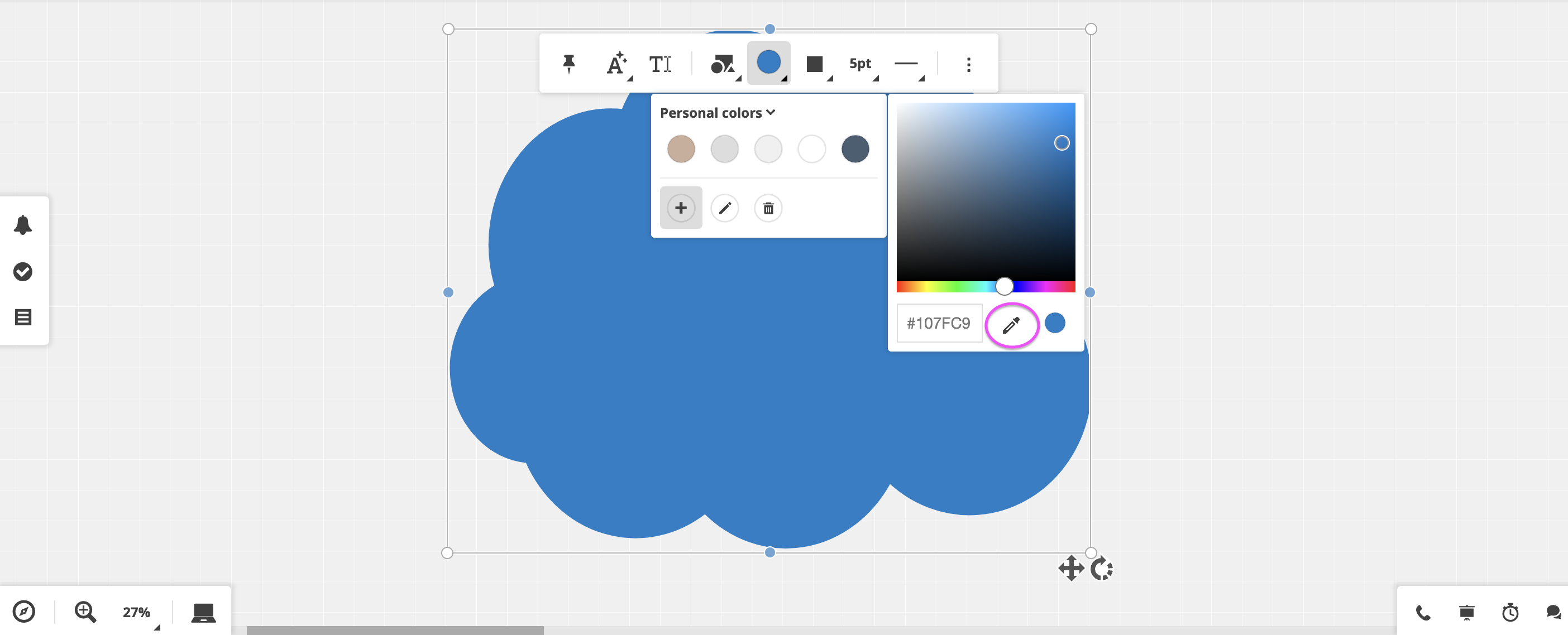Open notifications bell in left sidebar

point(23,225)
